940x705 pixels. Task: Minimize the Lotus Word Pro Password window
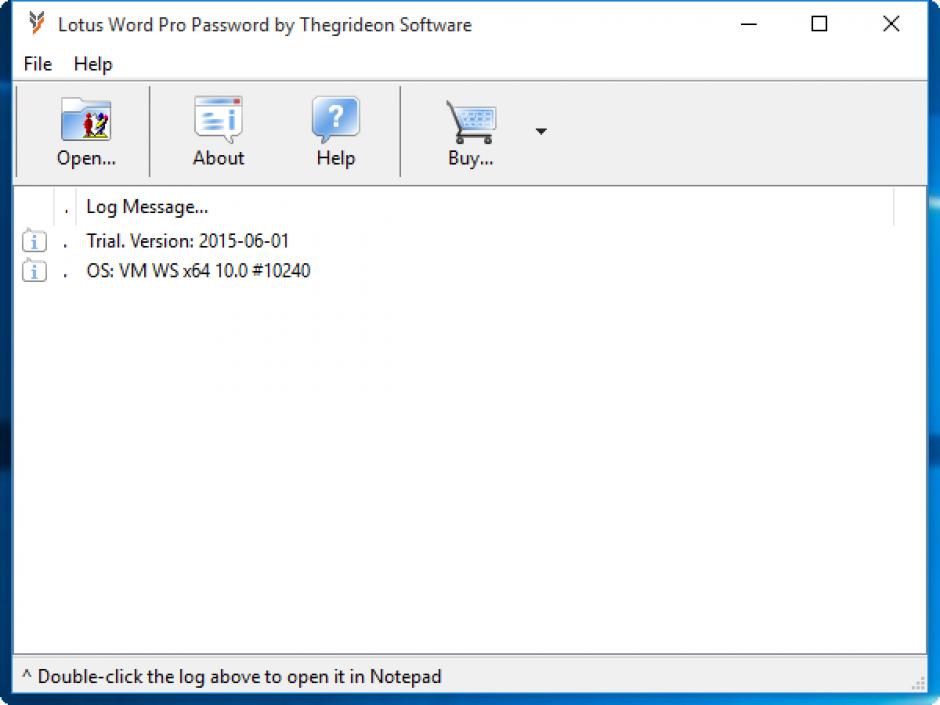pyautogui.click(x=749, y=24)
